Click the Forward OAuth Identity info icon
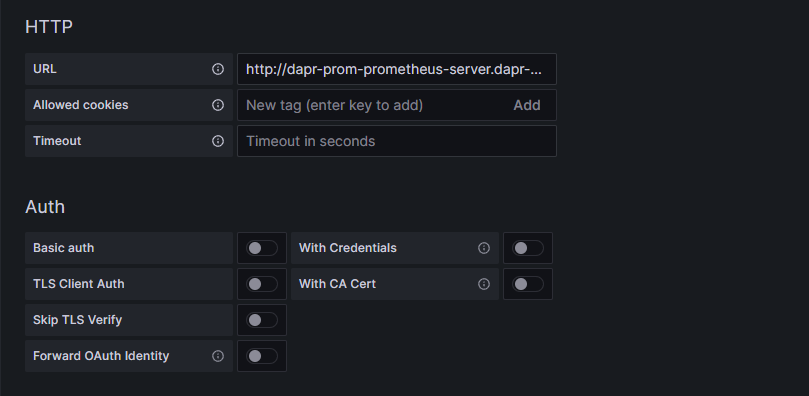This screenshot has height=396, width=809. coord(218,356)
